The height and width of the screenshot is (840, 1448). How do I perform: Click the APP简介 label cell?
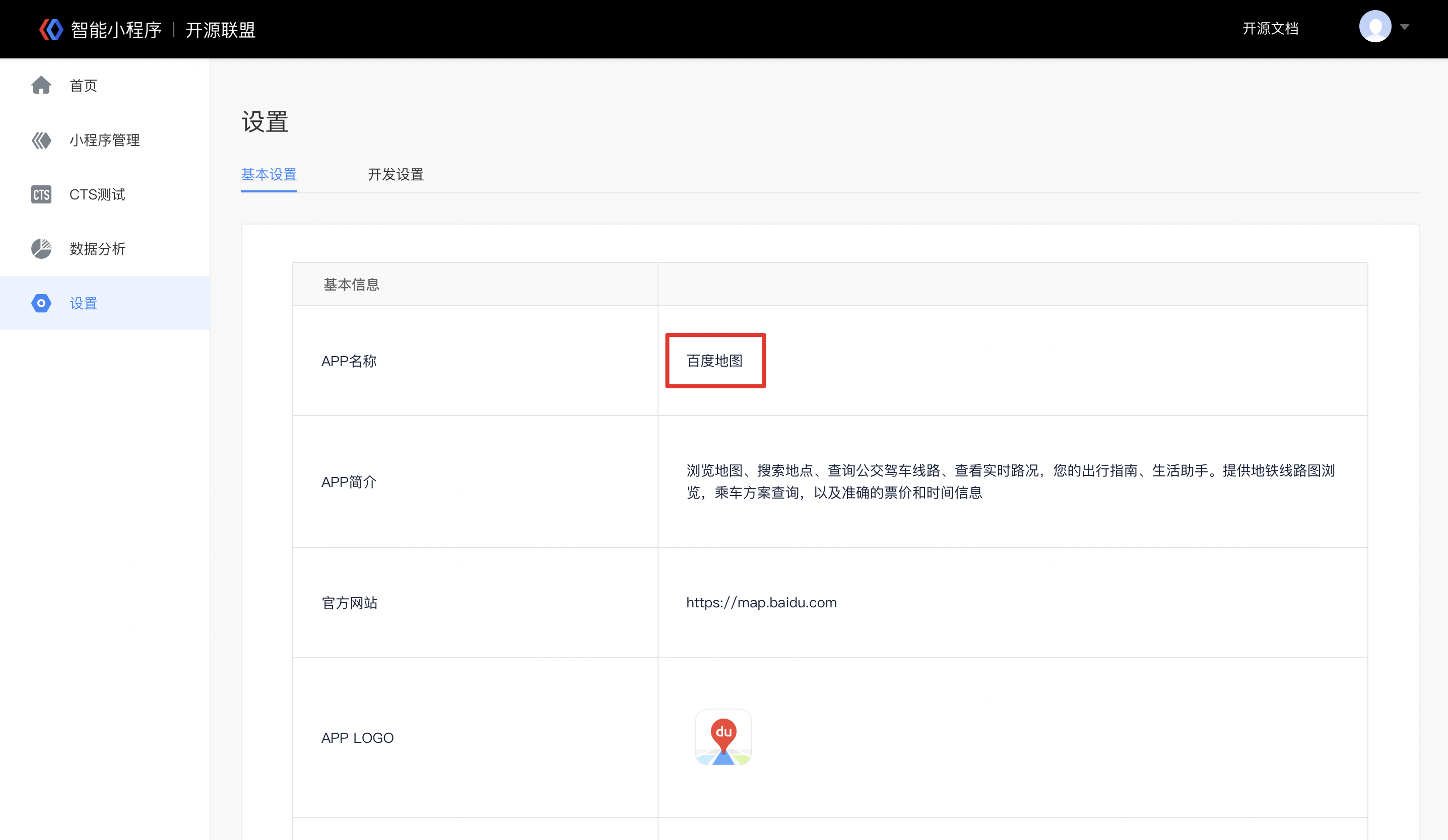pyautogui.click(x=475, y=482)
